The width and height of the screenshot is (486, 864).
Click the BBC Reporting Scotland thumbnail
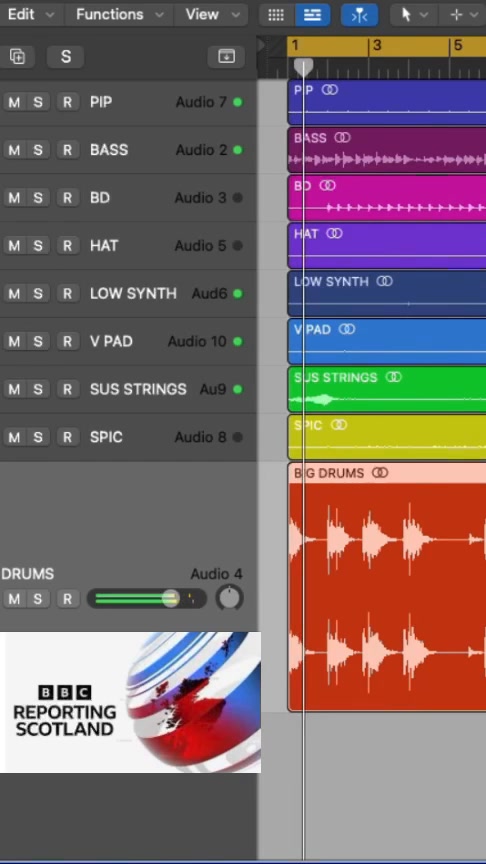[130, 703]
